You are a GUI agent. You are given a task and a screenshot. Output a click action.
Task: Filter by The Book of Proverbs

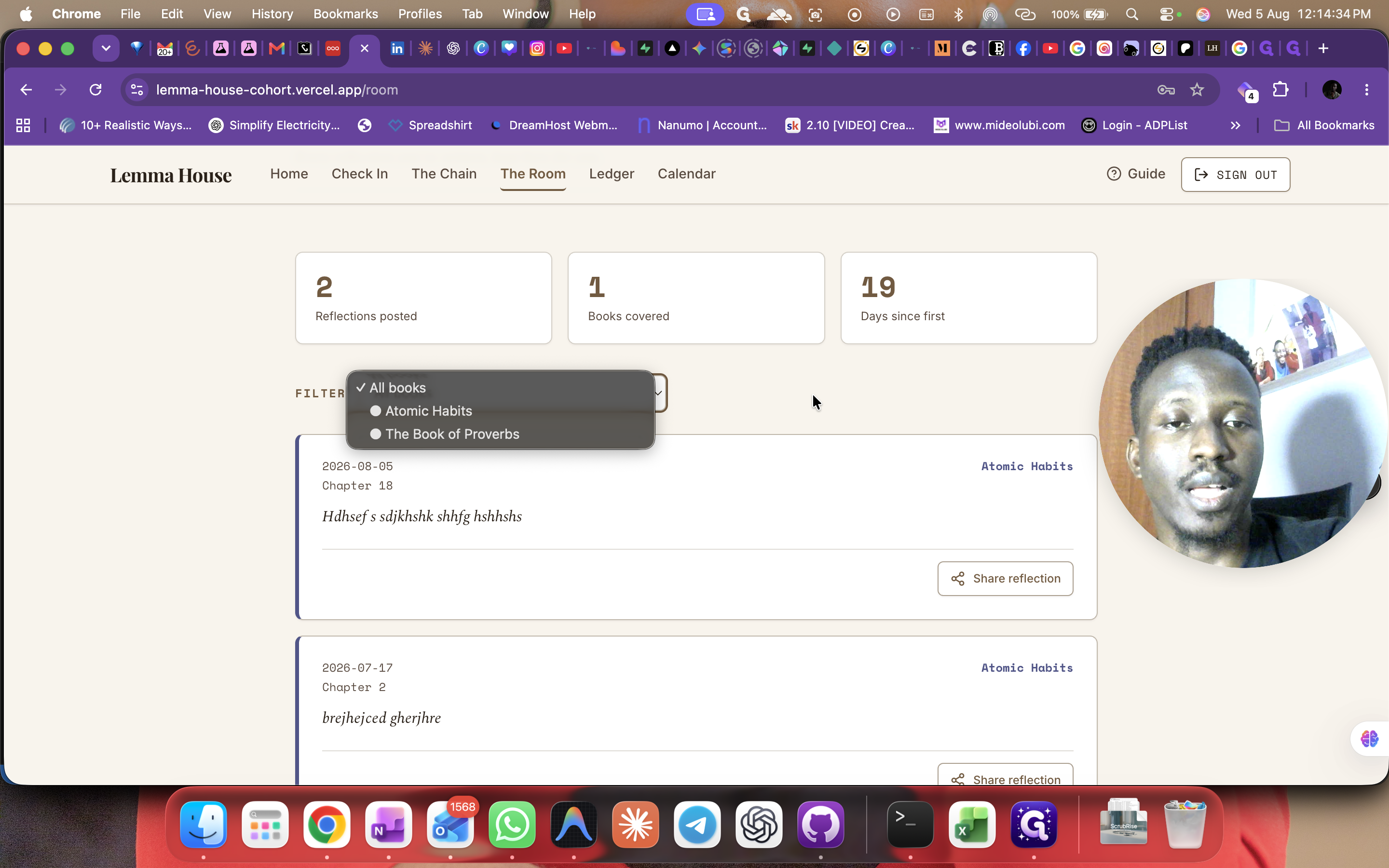point(501,434)
